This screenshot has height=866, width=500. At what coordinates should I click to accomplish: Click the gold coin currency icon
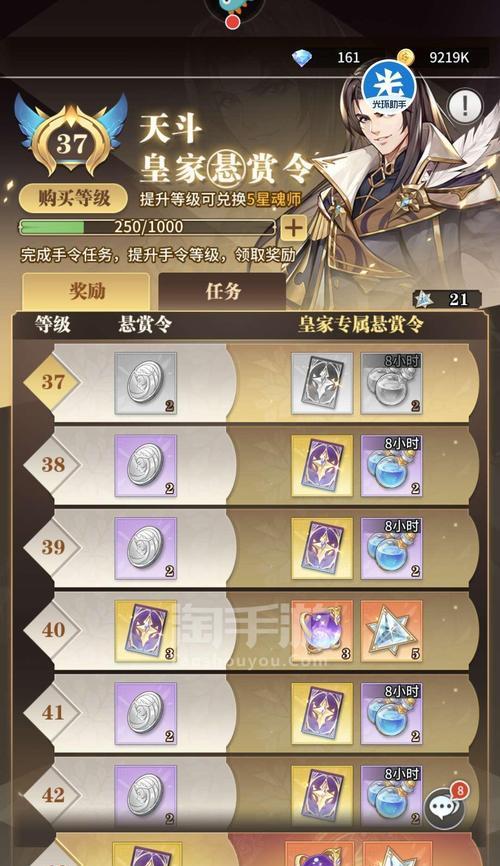point(406,57)
